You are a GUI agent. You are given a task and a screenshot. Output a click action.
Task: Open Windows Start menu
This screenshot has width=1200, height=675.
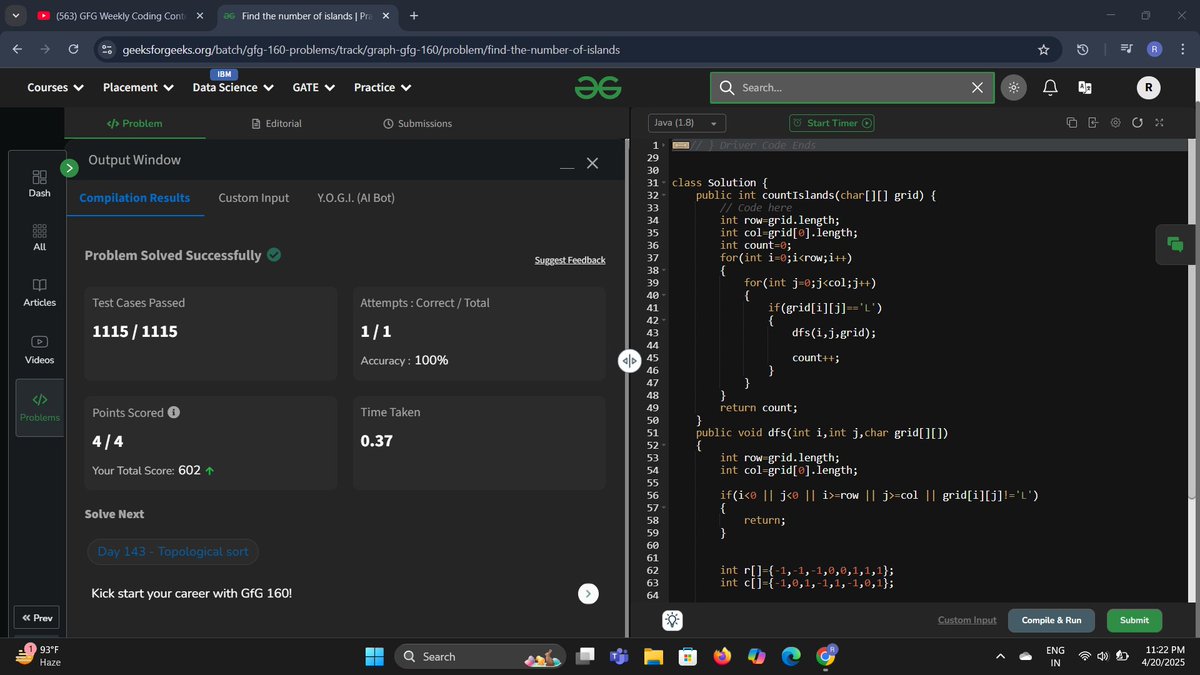tap(374, 657)
